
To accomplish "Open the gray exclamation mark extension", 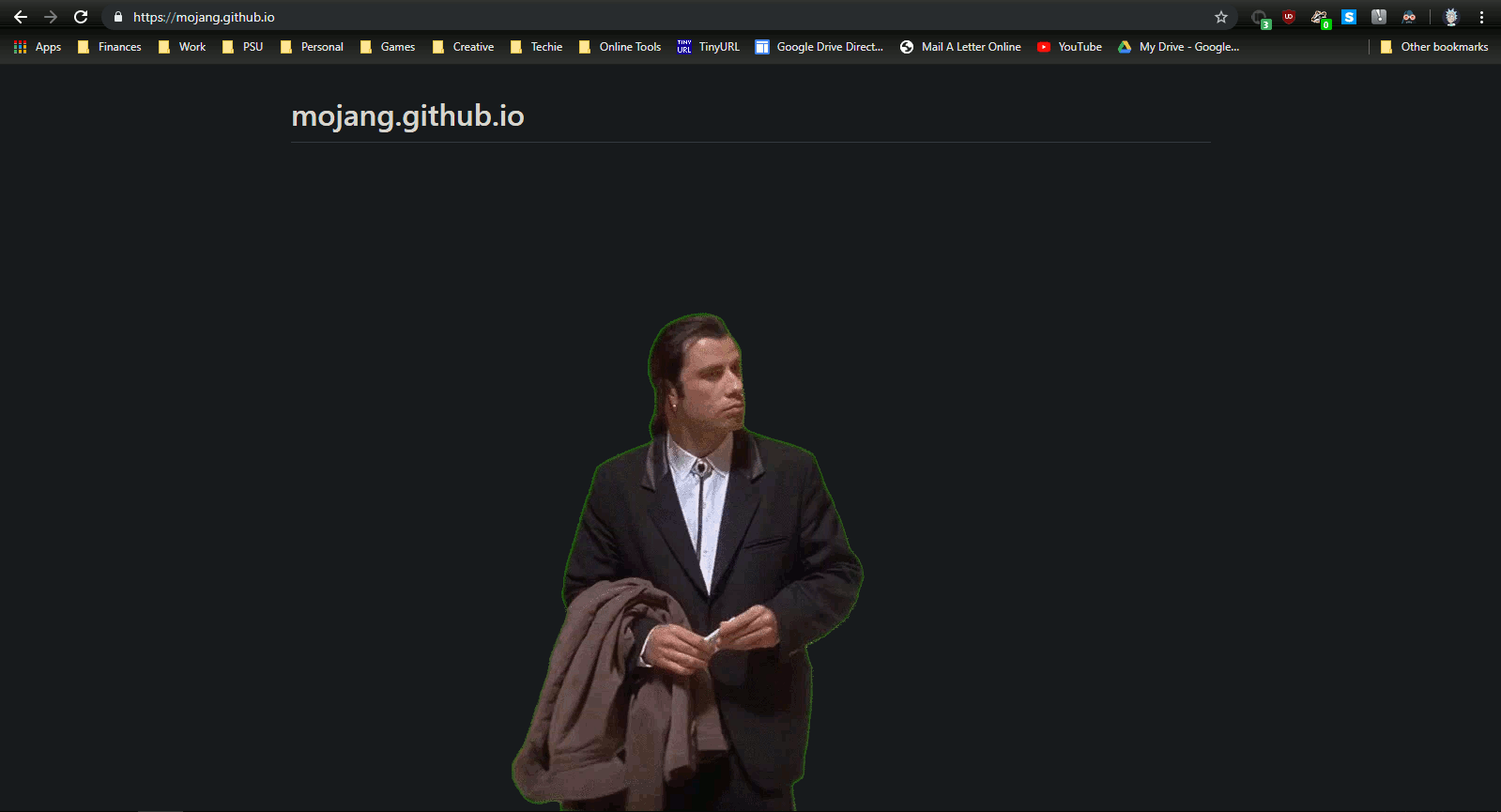I will (1379, 17).
